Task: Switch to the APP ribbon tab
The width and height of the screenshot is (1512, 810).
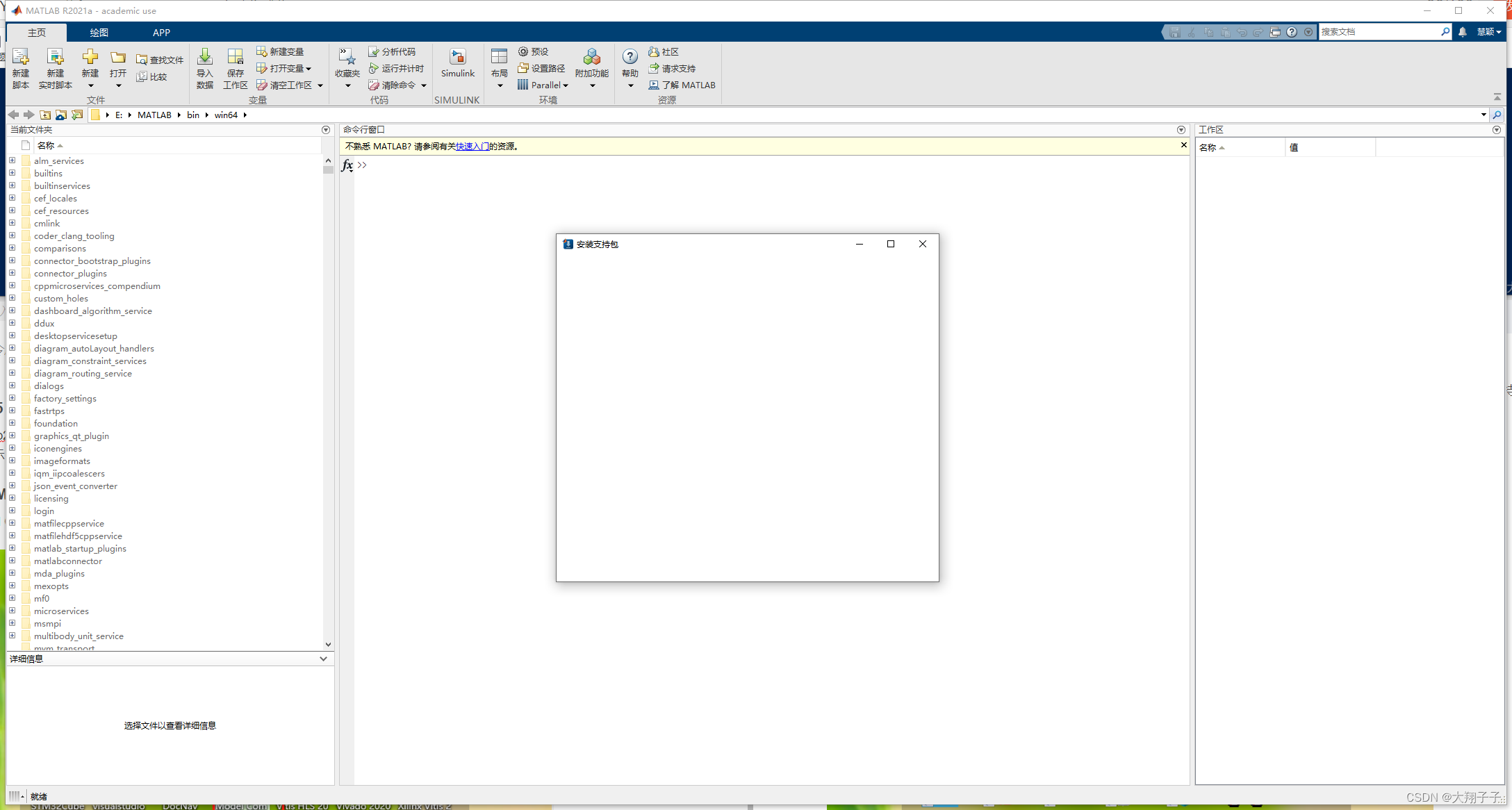Action: 161,32
